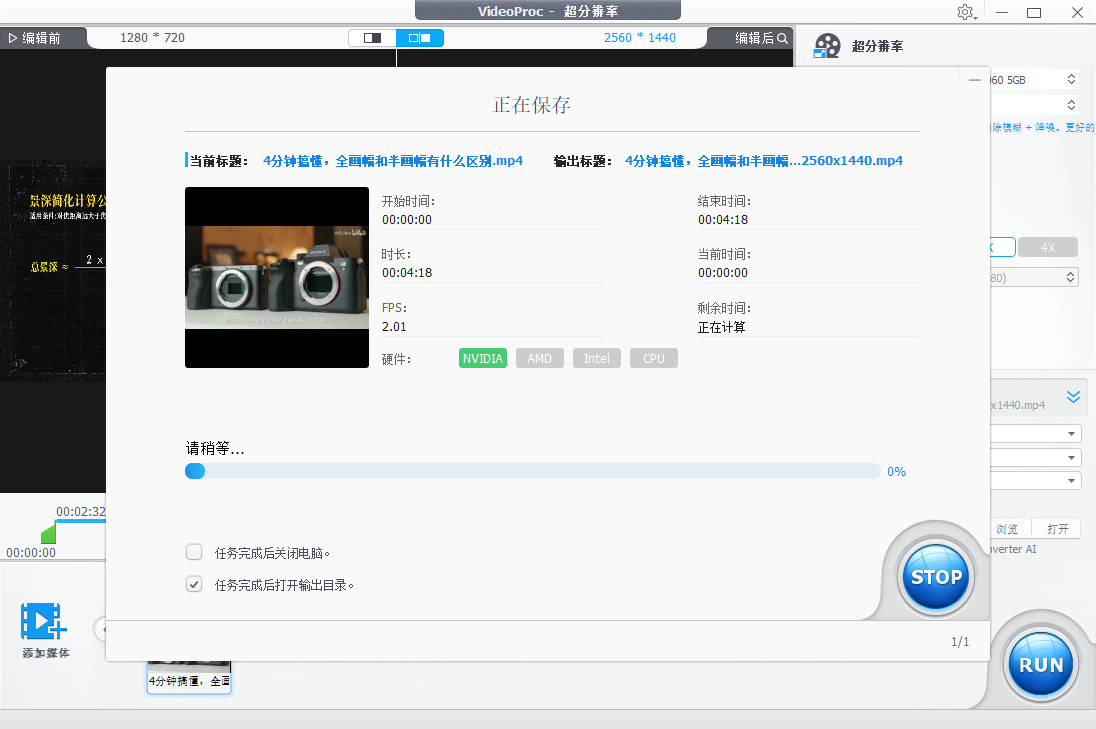Collapse the double-chevron expander near x1440.mp4

[1074, 396]
